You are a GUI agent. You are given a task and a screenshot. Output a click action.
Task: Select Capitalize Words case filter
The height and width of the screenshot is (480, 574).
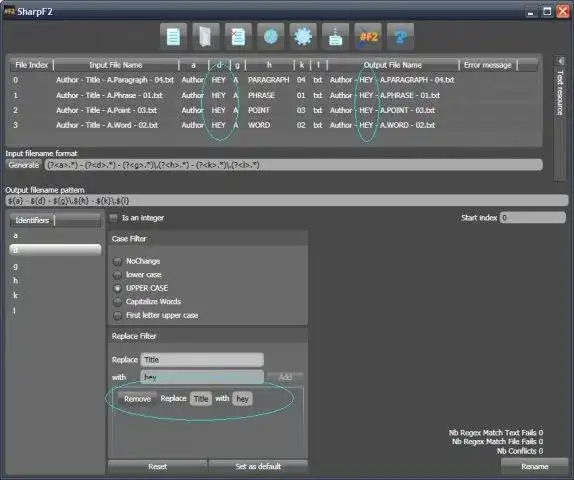click(118, 302)
